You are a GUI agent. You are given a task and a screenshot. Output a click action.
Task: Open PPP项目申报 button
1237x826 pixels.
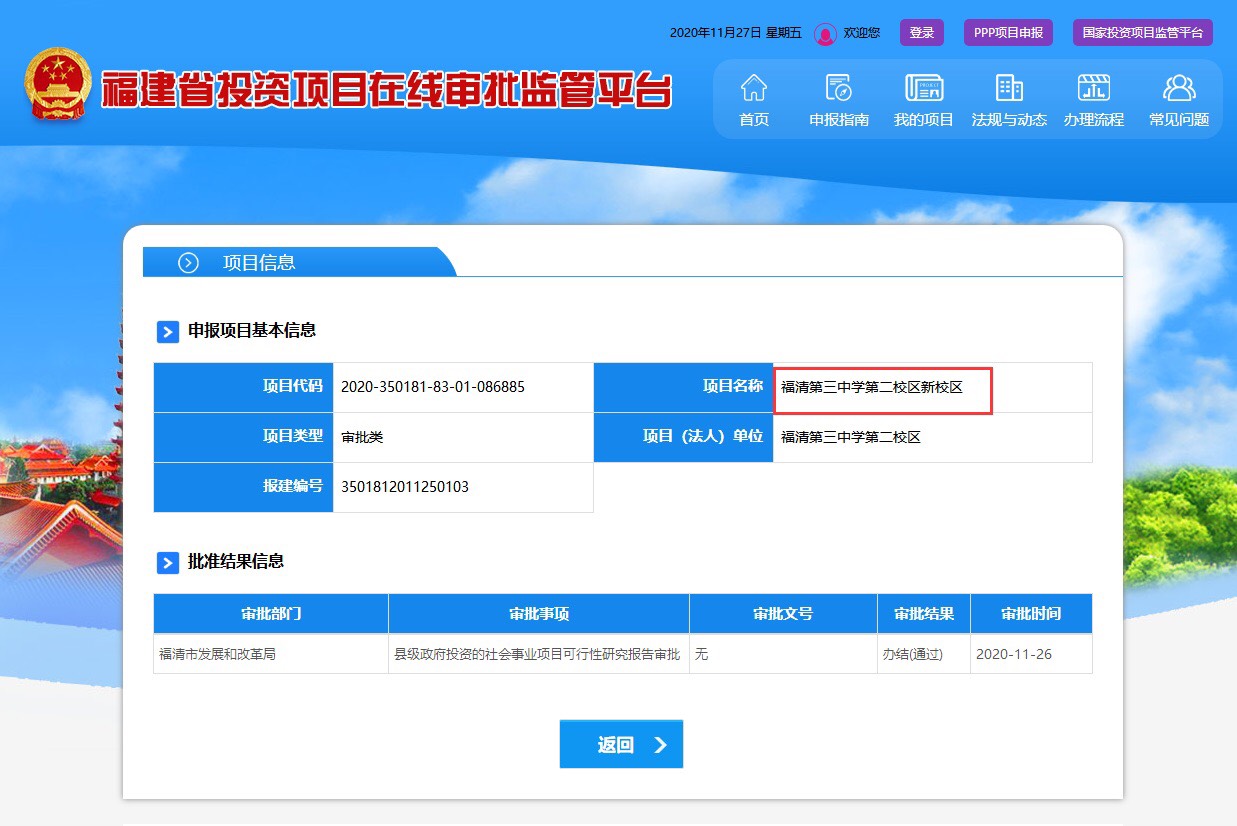[1008, 33]
